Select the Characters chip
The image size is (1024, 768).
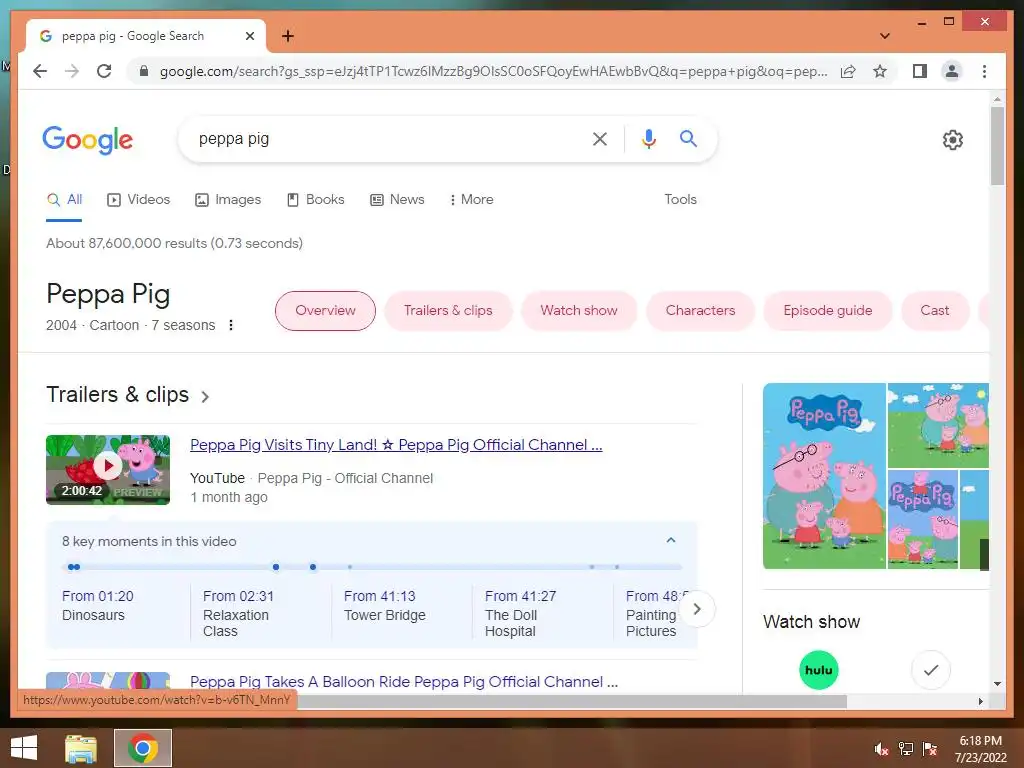click(x=700, y=311)
